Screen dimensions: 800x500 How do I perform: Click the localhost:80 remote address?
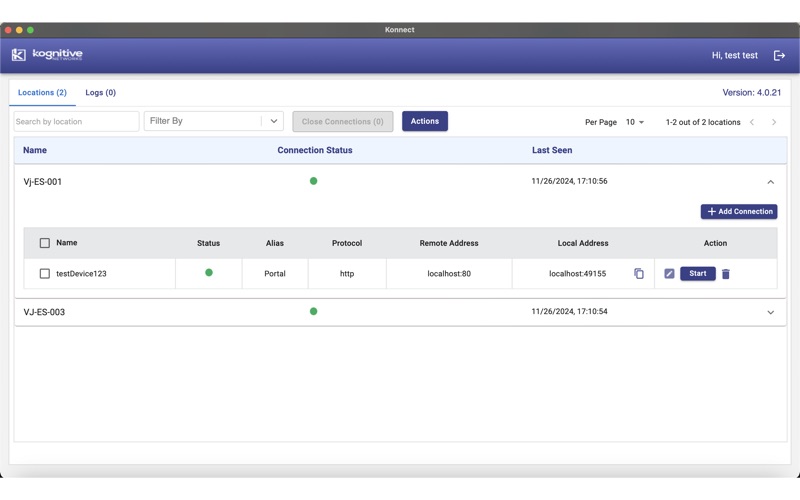(449, 273)
